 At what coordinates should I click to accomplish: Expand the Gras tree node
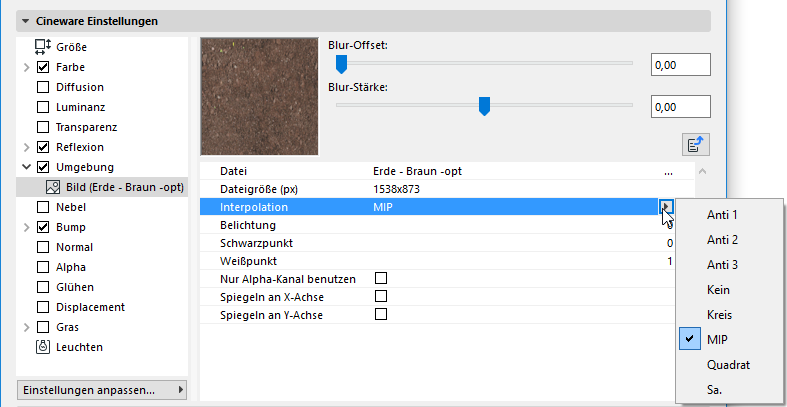tap(27, 327)
